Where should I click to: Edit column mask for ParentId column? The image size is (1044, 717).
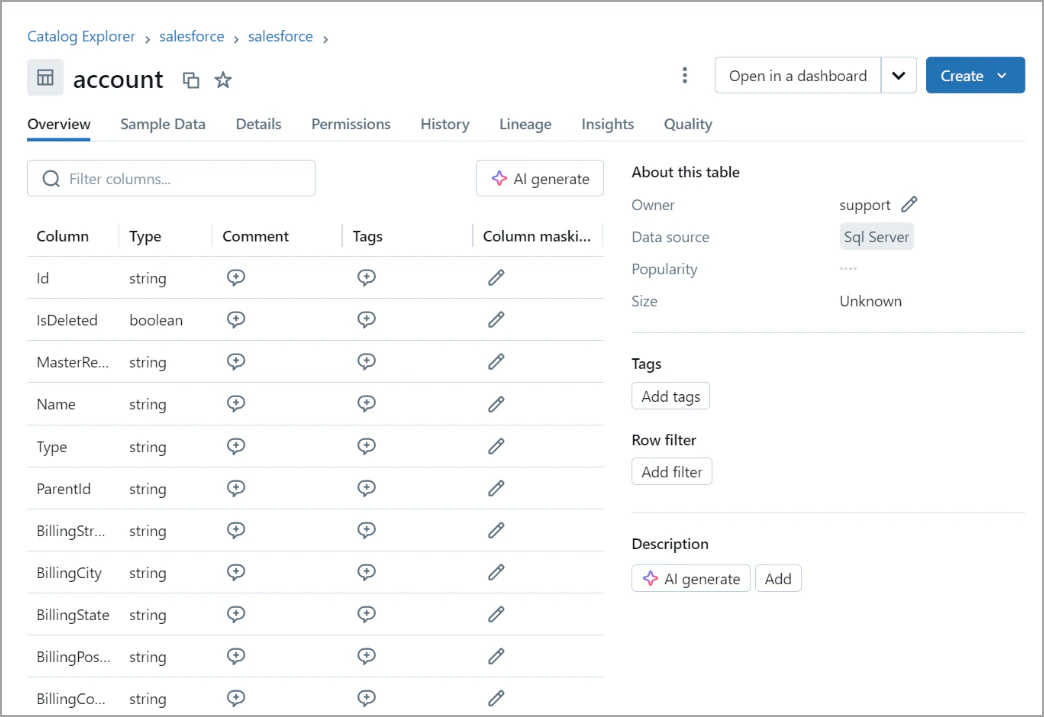[x=496, y=489]
